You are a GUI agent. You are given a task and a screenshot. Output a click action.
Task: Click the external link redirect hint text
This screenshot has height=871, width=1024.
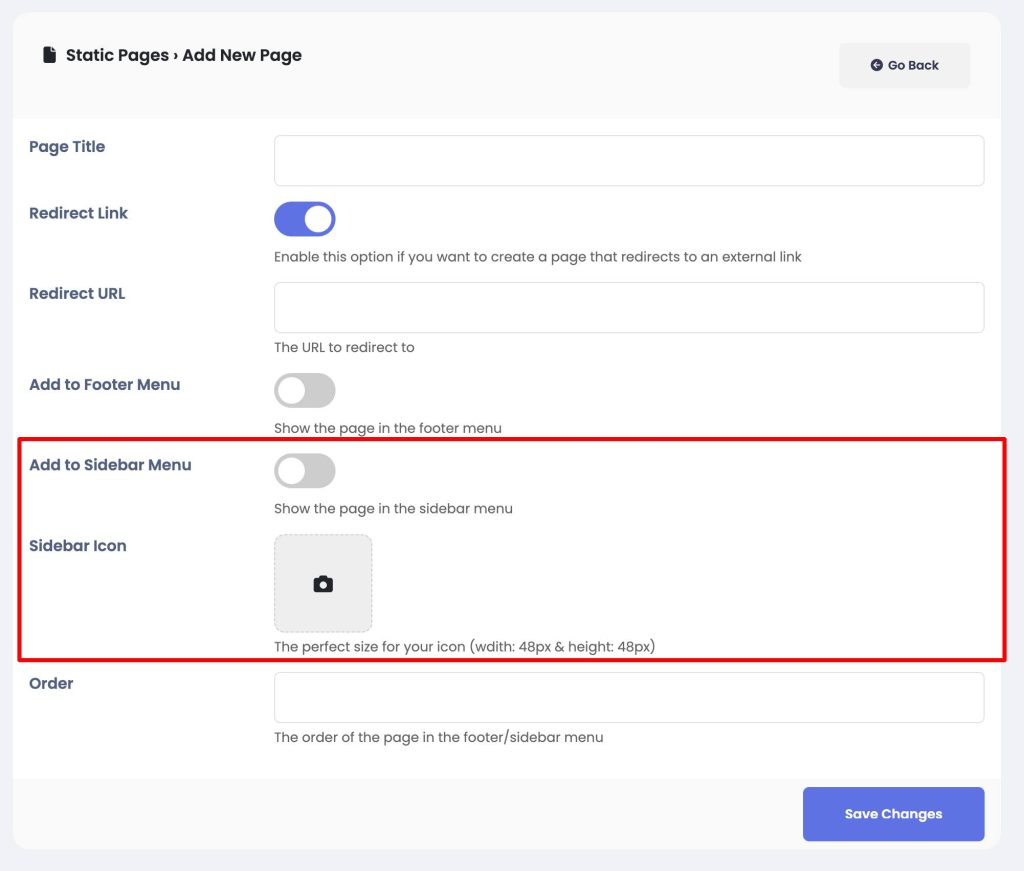tap(537, 257)
